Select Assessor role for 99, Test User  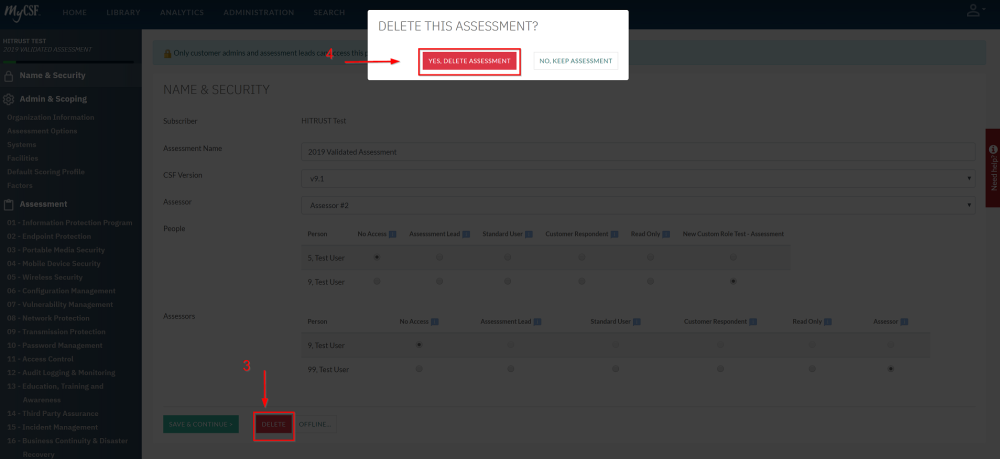[x=890, y=369]
